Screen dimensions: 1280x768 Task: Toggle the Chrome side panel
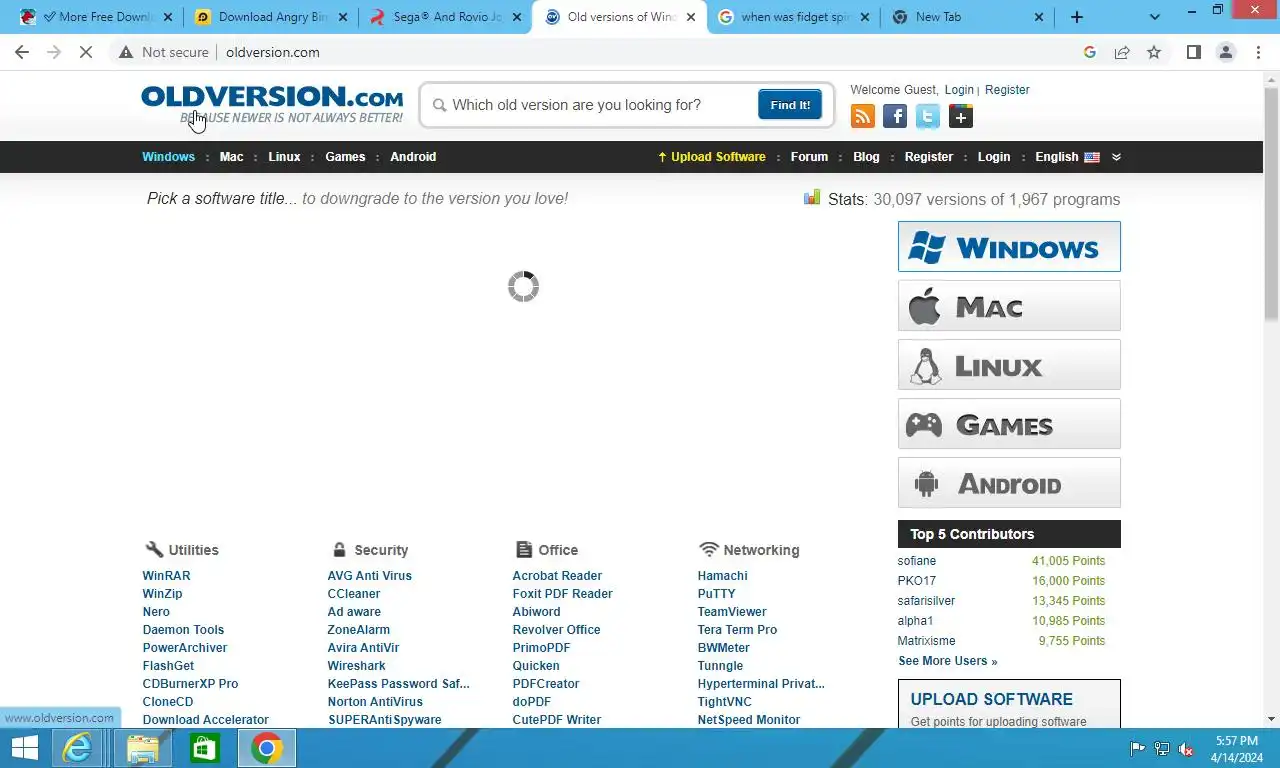1194,52
